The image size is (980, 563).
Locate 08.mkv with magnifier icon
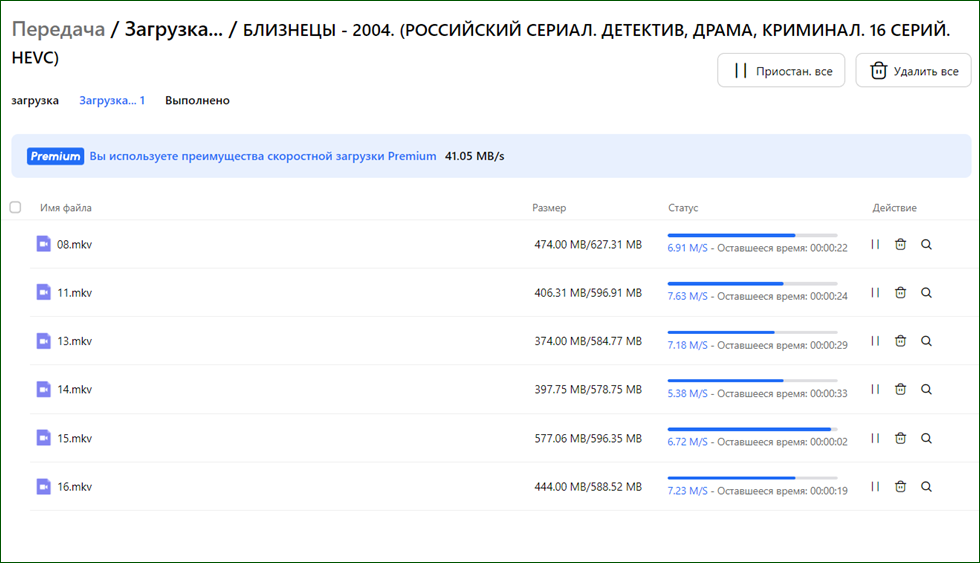coord(926,244)
